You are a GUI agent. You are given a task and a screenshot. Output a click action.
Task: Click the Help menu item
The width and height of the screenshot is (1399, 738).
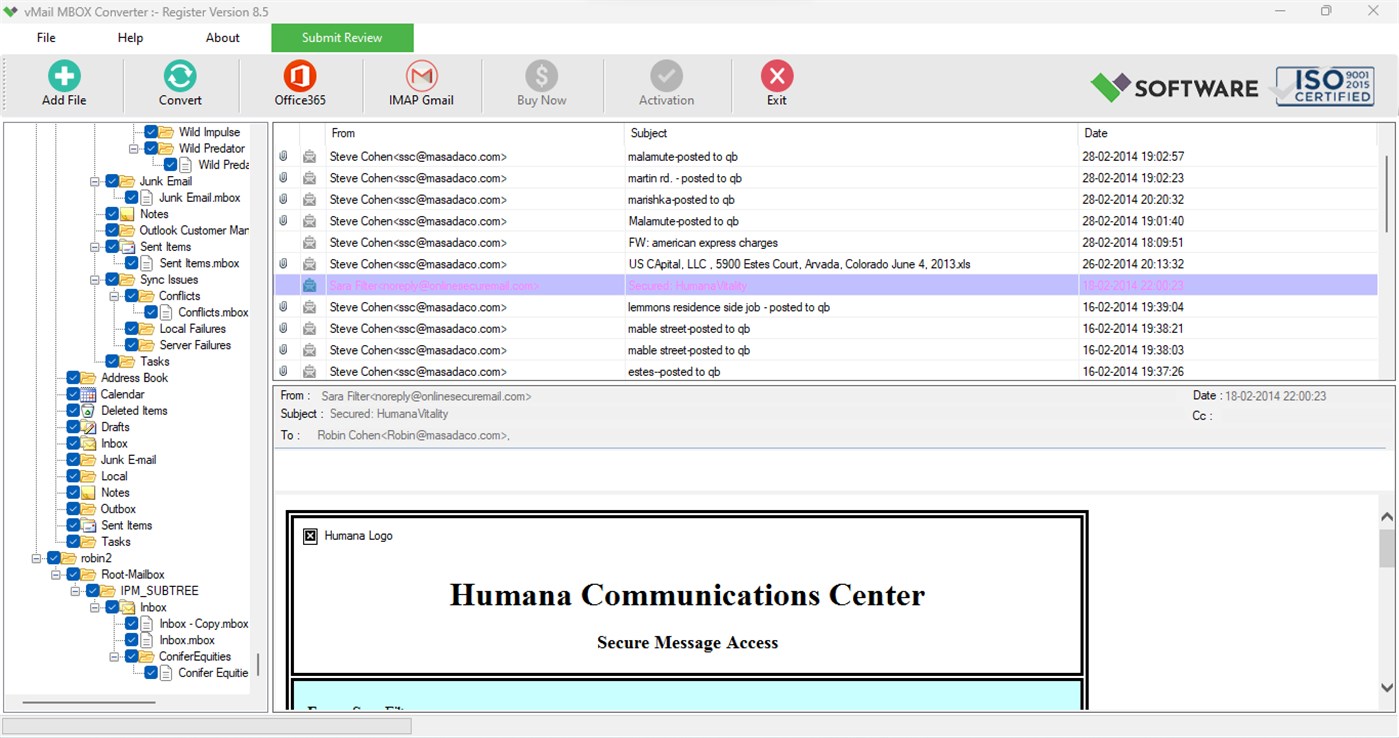129,37
